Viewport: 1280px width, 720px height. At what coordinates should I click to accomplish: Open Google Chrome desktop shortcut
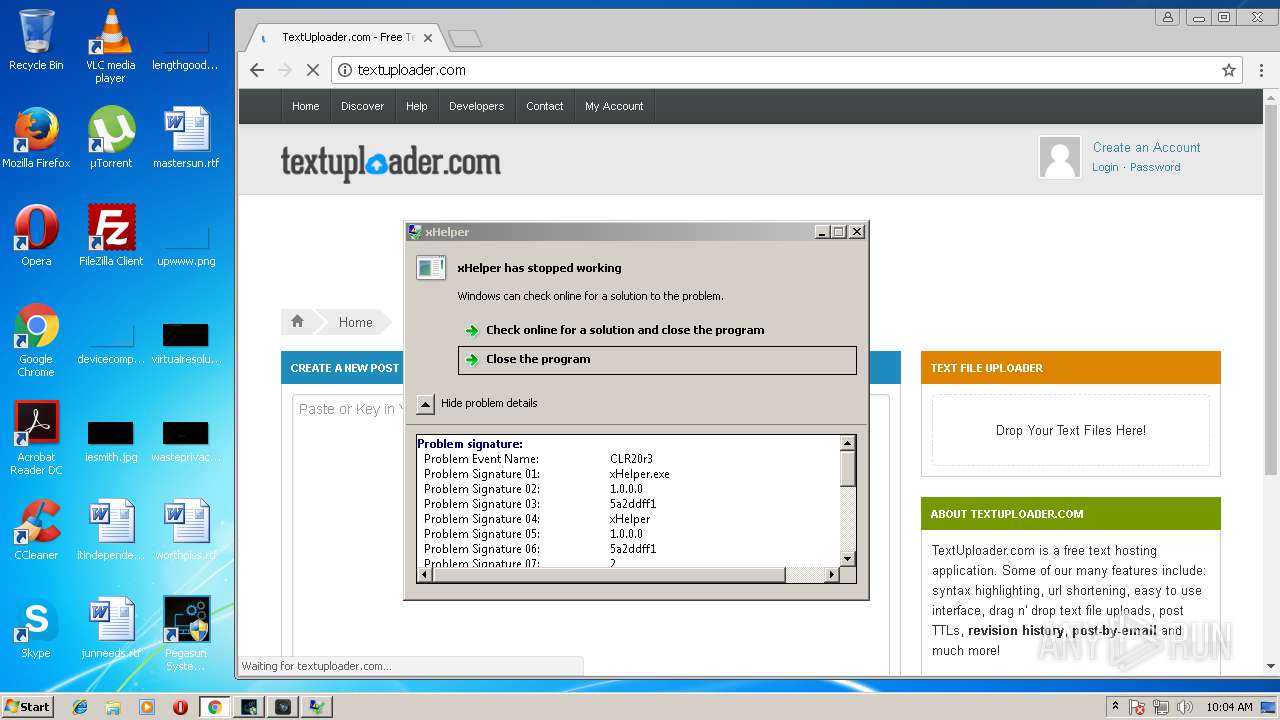[x=36, y=340]
